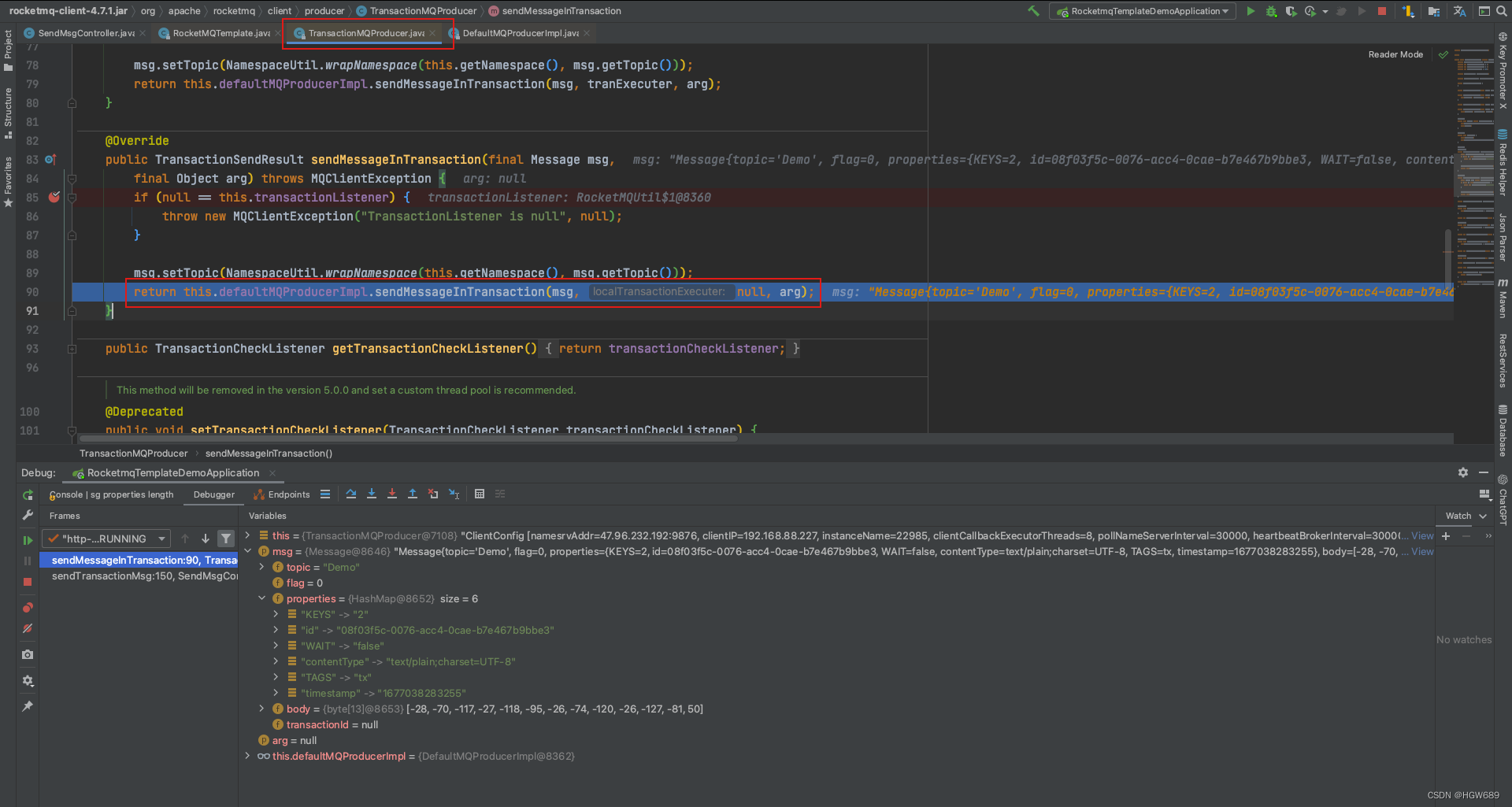Open the Database tool window
Screen dimensions: 1512x807
coord(1503,431)
